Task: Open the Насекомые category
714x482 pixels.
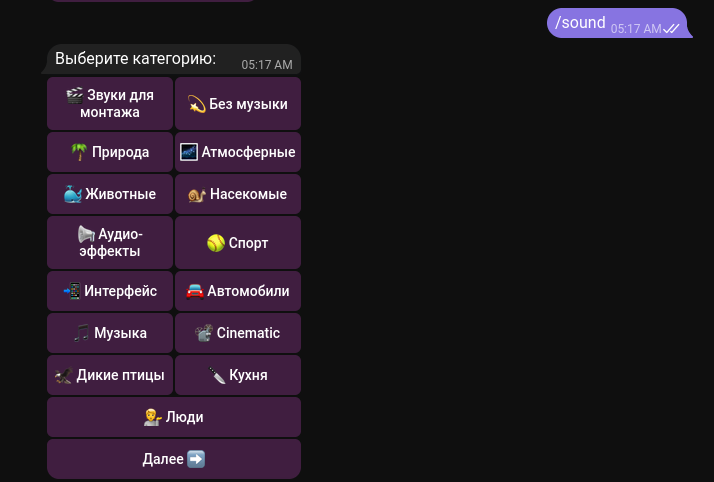Action: [x=238, y=194]
